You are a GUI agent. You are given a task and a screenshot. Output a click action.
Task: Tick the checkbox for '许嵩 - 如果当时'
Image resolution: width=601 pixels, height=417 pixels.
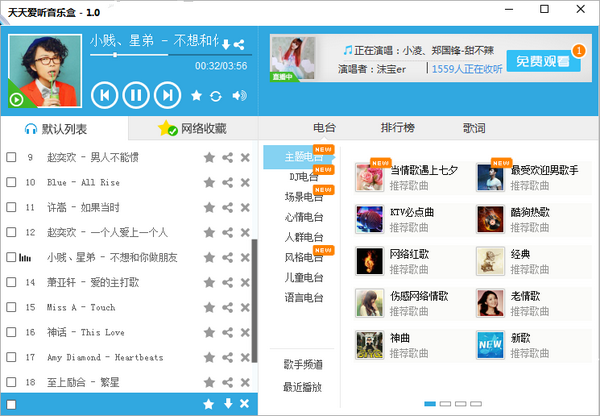coord(11,207)
